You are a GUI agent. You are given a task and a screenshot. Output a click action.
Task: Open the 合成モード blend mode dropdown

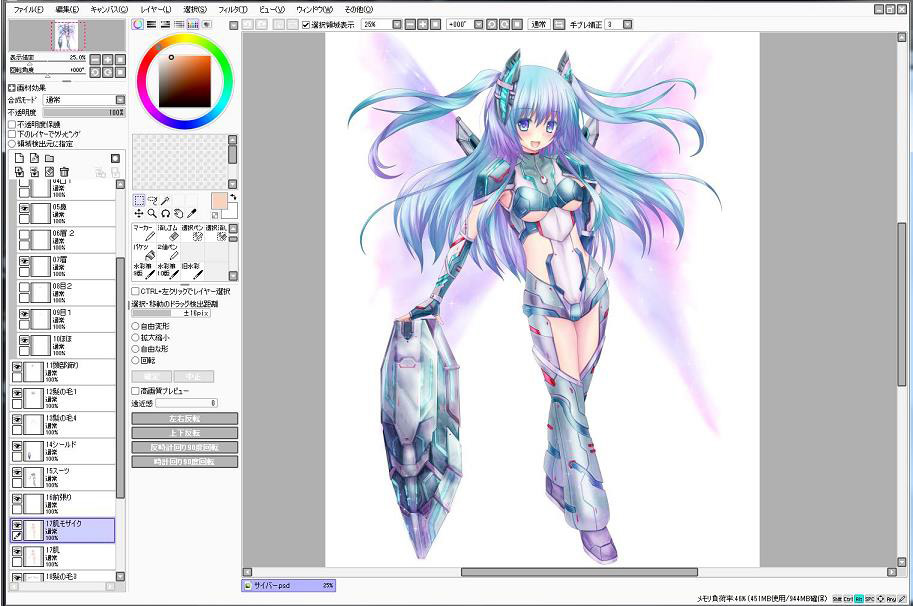pyautogui.click(x=120, y=100)
